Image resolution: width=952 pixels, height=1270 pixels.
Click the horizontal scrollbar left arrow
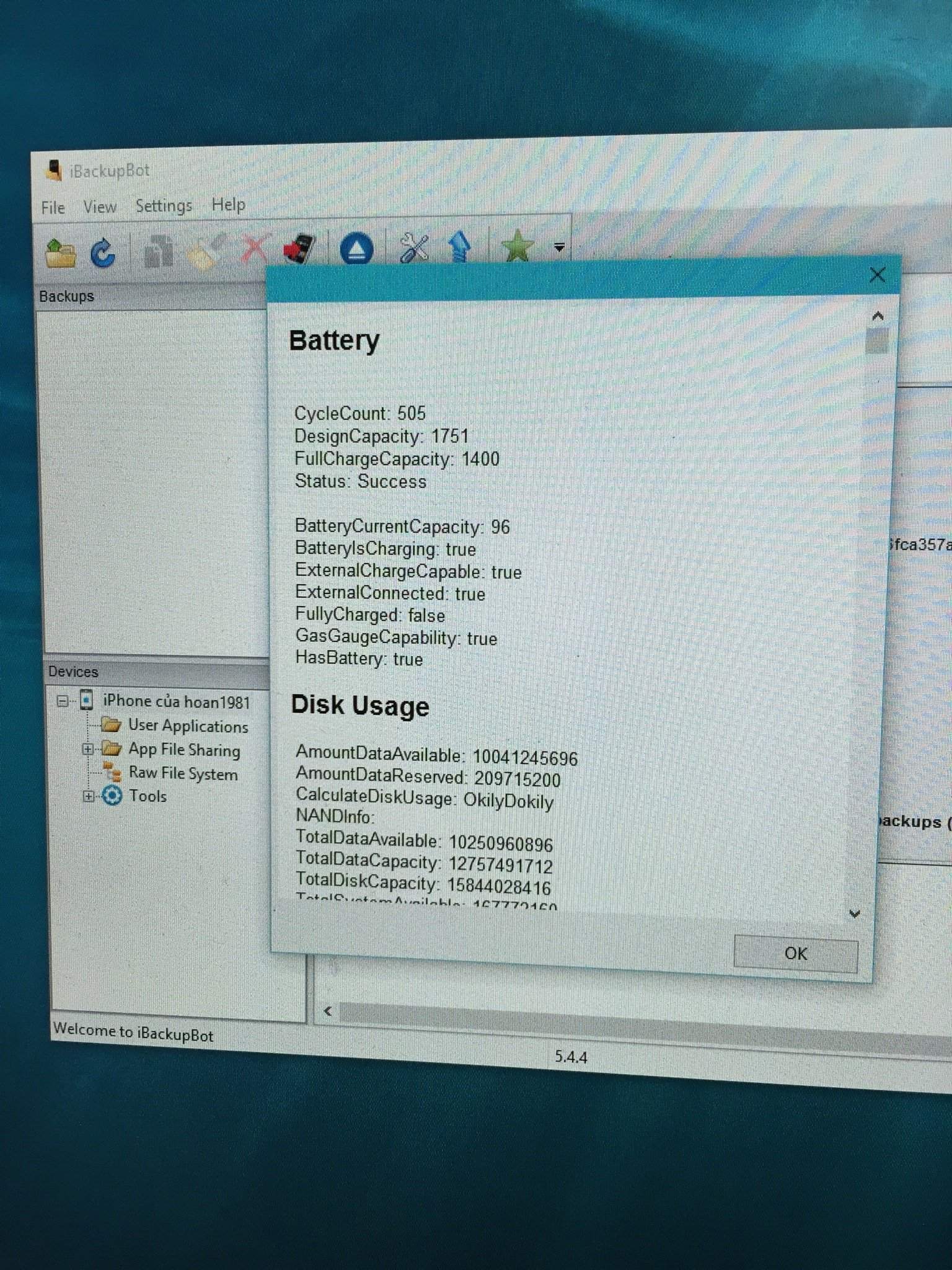click(x=328, y=1011)
